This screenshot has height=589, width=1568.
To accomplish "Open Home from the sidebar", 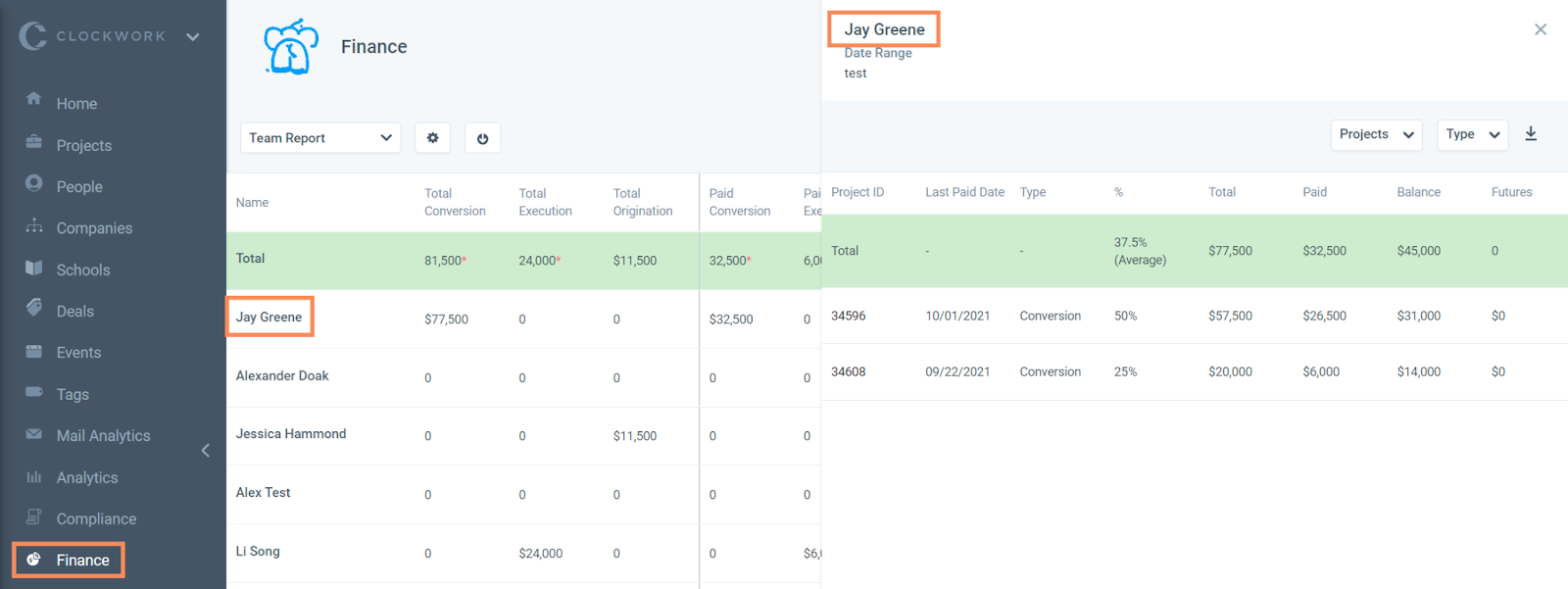I will point(76,104).
